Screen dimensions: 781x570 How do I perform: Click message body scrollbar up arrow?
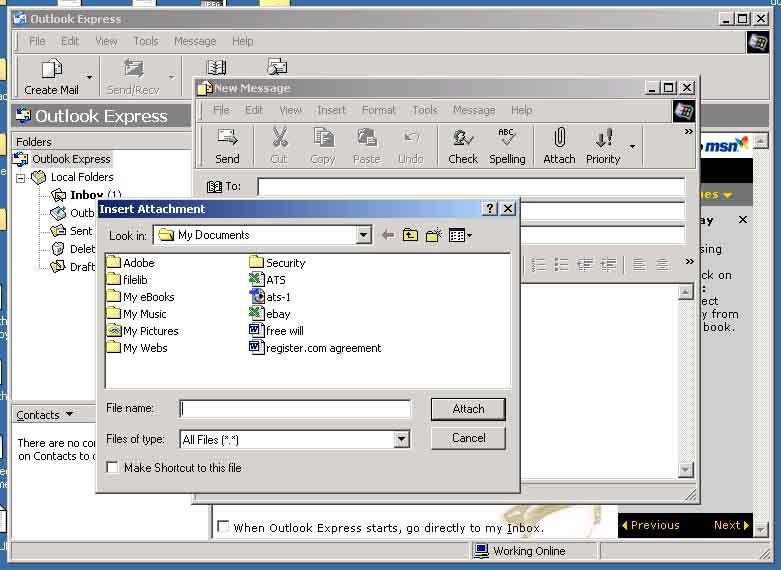(x=685, y=292)
